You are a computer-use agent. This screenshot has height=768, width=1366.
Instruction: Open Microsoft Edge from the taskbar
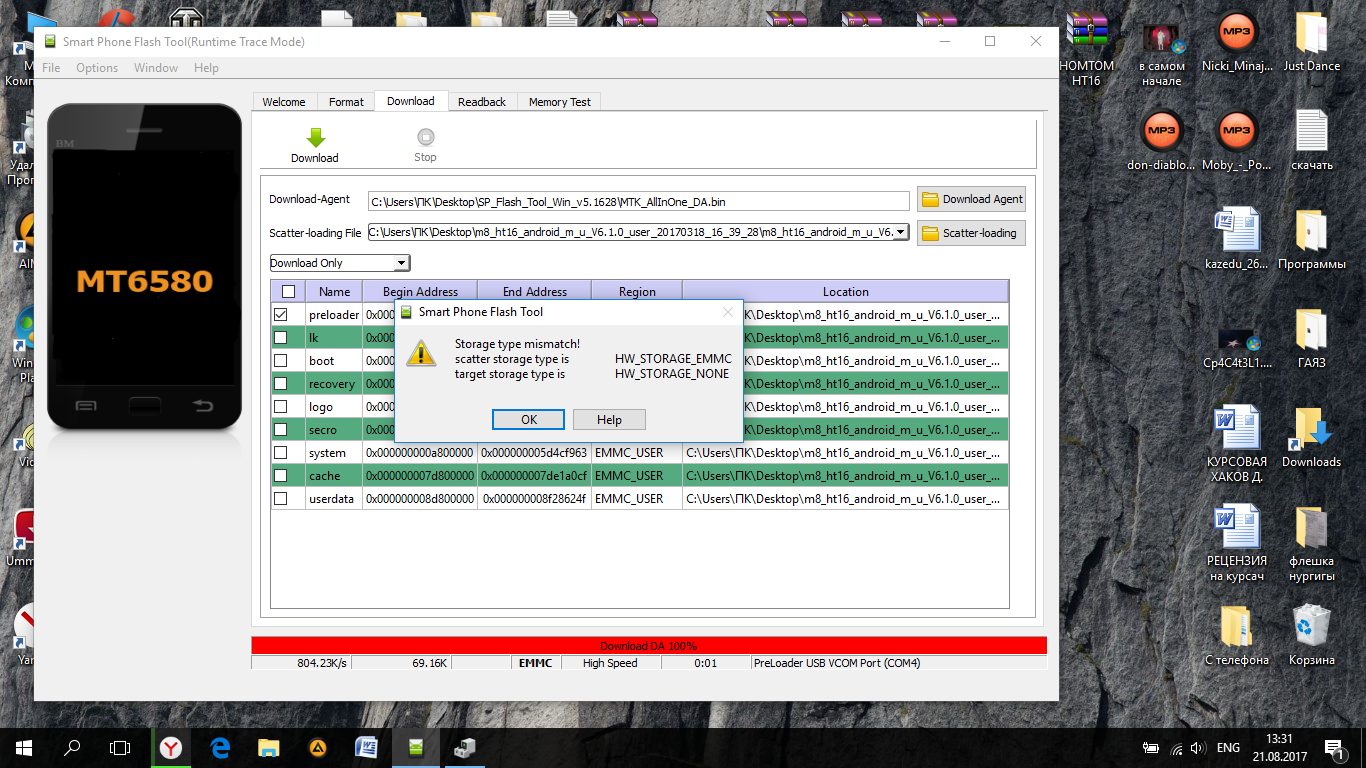(x=220, y=747)
